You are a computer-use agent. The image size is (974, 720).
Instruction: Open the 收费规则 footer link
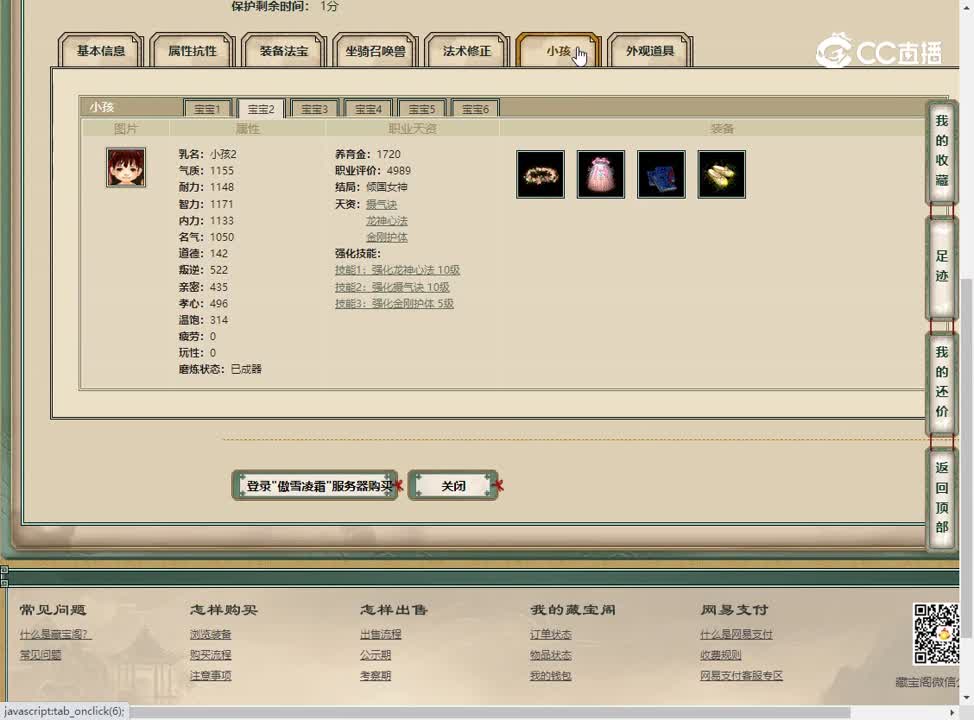tap(721, 655)
